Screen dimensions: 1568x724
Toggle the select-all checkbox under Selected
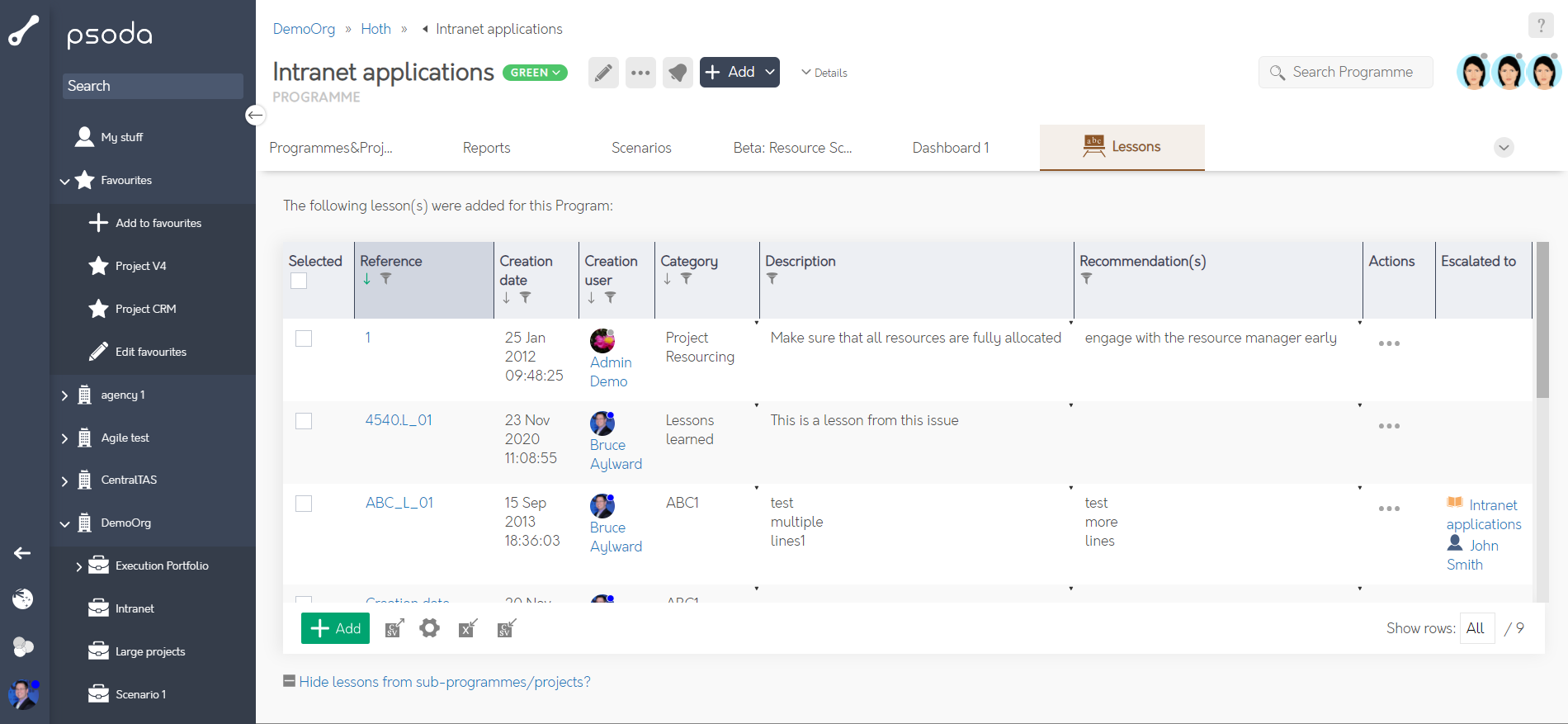click(299, 281)
